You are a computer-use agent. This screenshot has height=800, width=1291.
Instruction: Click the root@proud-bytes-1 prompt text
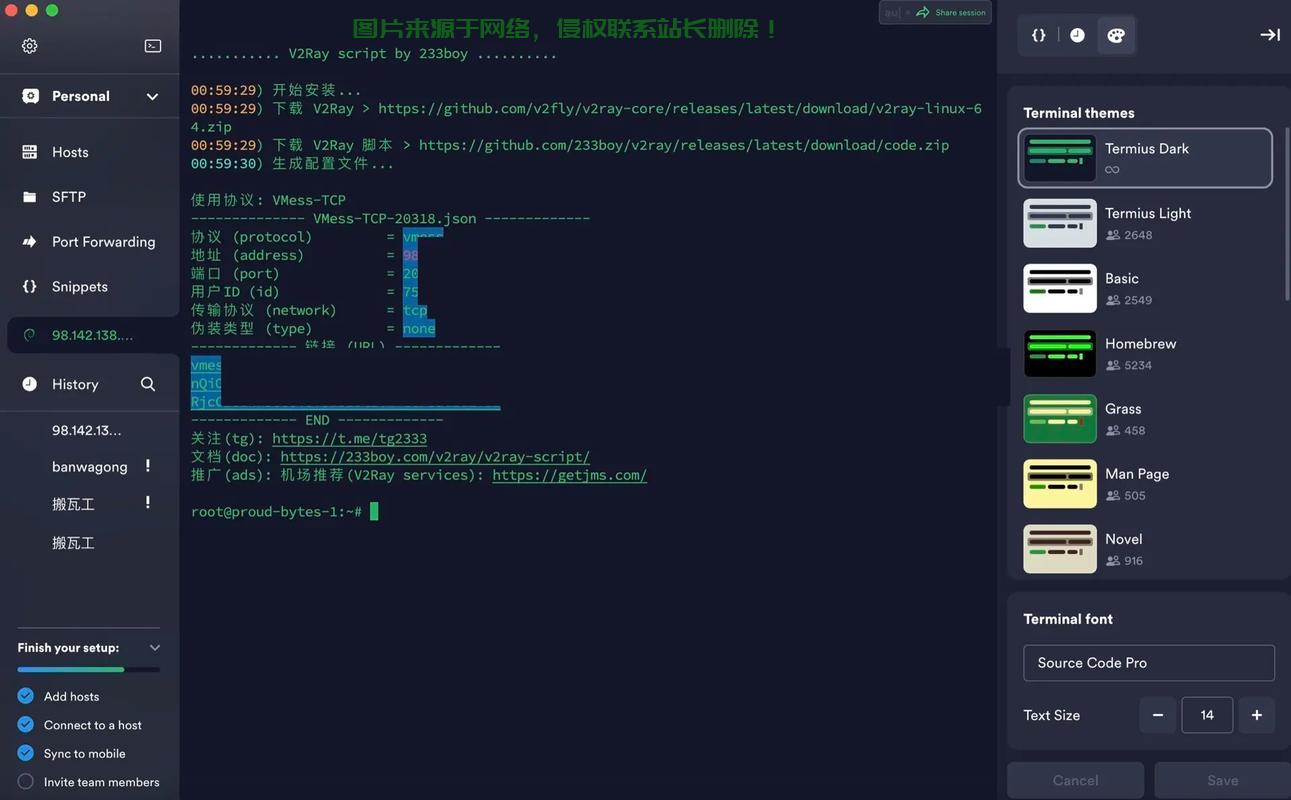tap(276, 512)
